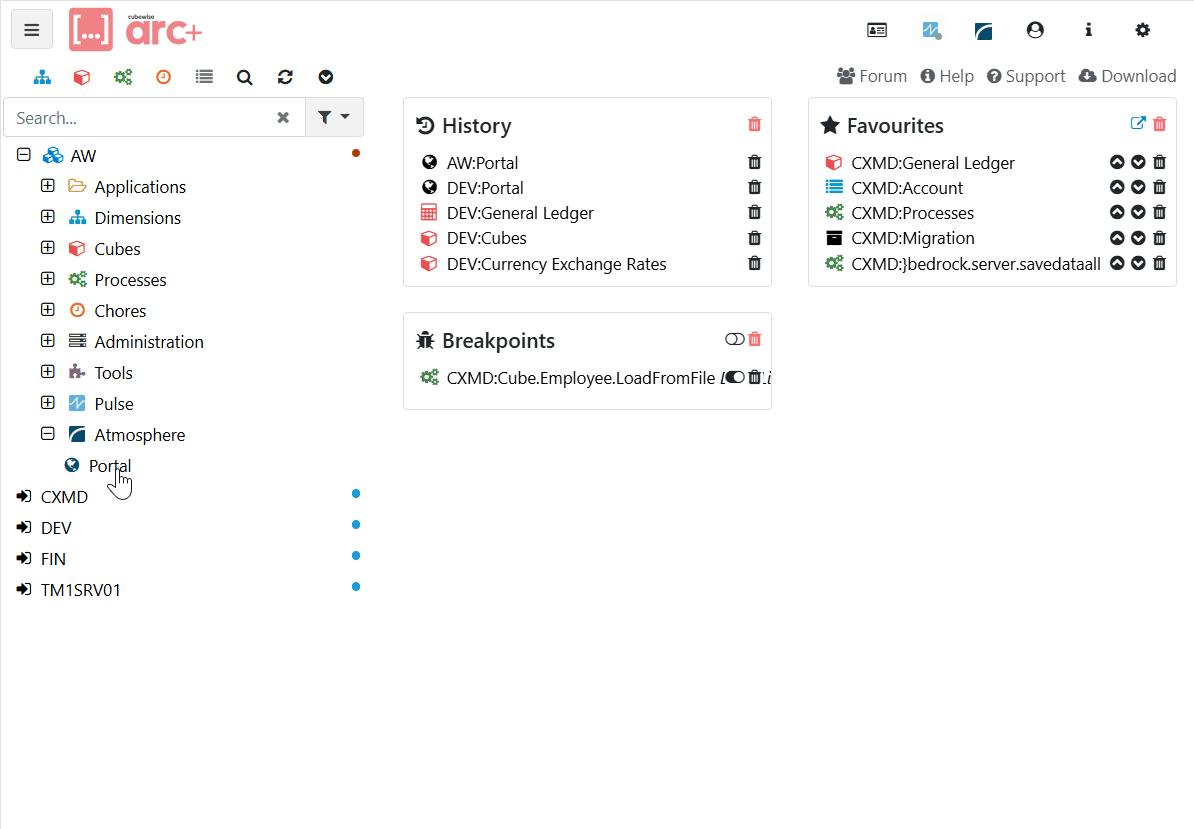The width and height of the screenshot is (1194, 829).
Task: Click the orange Chores clock toolbar icon
Action: [x=163, y=77]
